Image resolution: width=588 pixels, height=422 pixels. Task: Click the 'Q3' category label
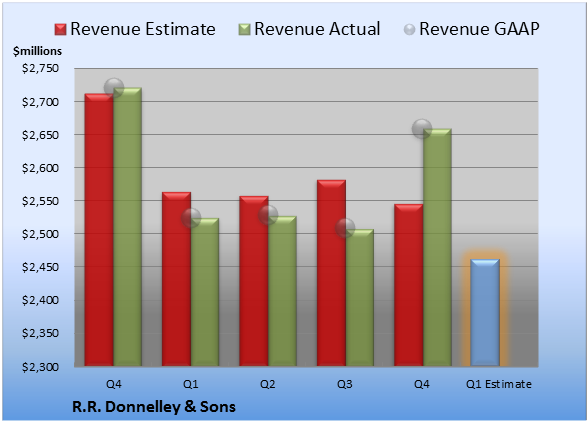(x=345, y=384)
